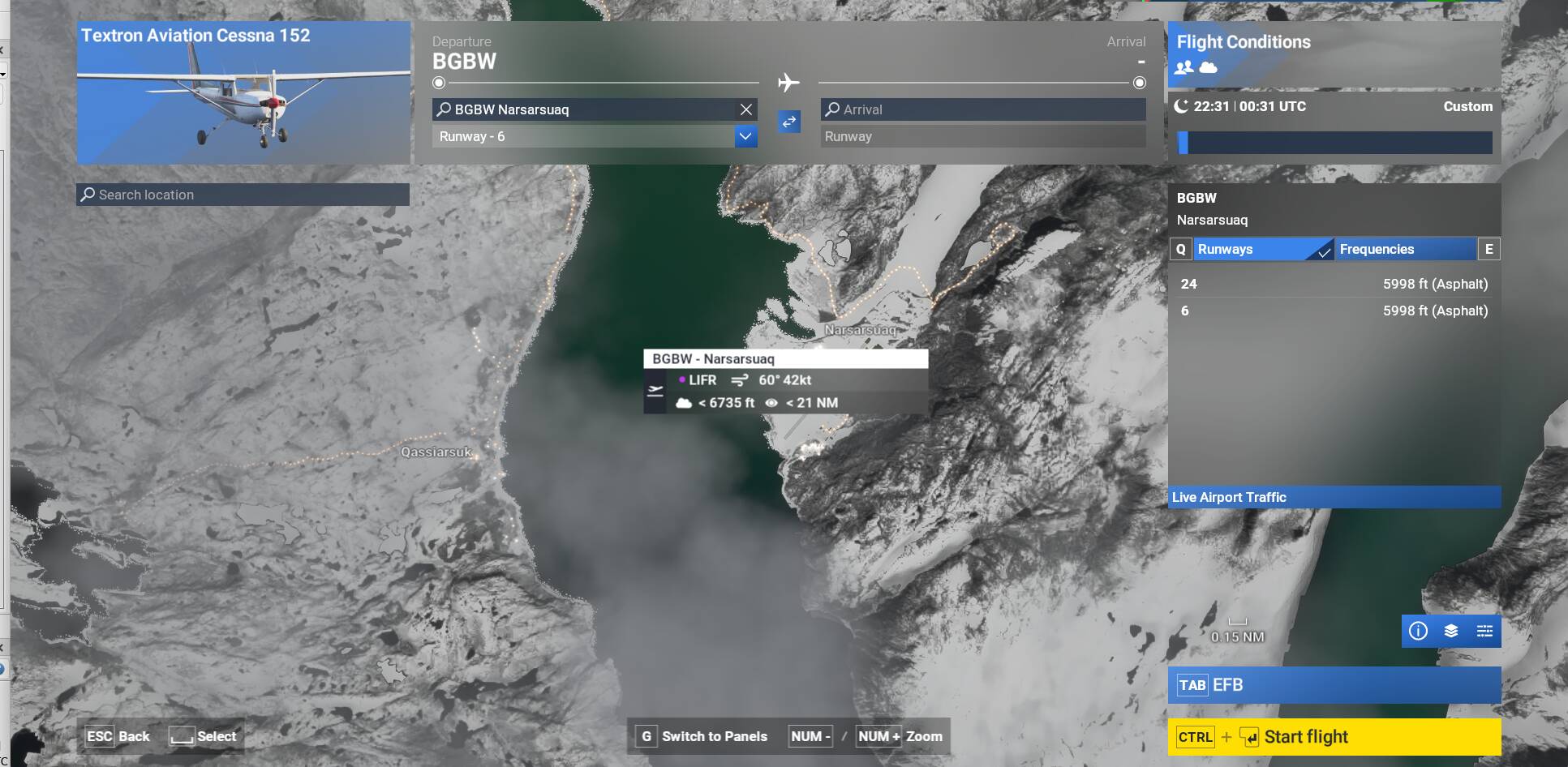Expand the Live Airport Traffic section
Image resolution: width=1568 pixels, height=767 pixels.
[1334, 497]
